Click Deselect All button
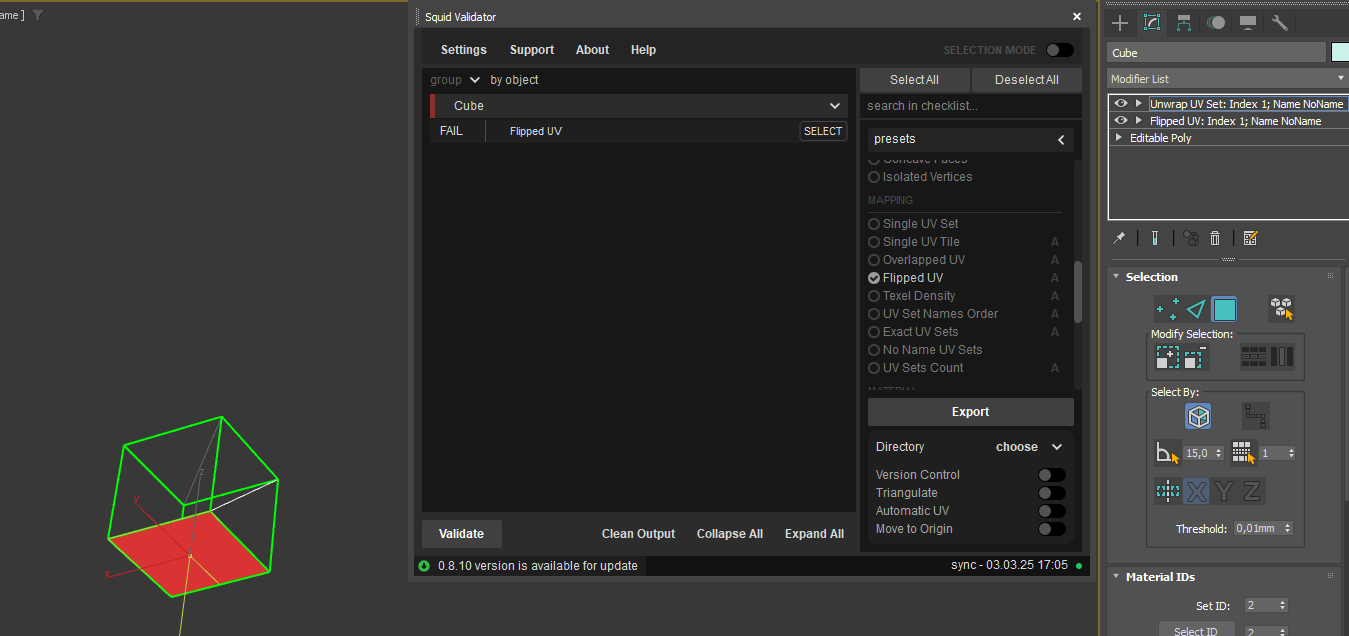The height and width of the screenshot is (636, 1349). [x=1027, y=80]
